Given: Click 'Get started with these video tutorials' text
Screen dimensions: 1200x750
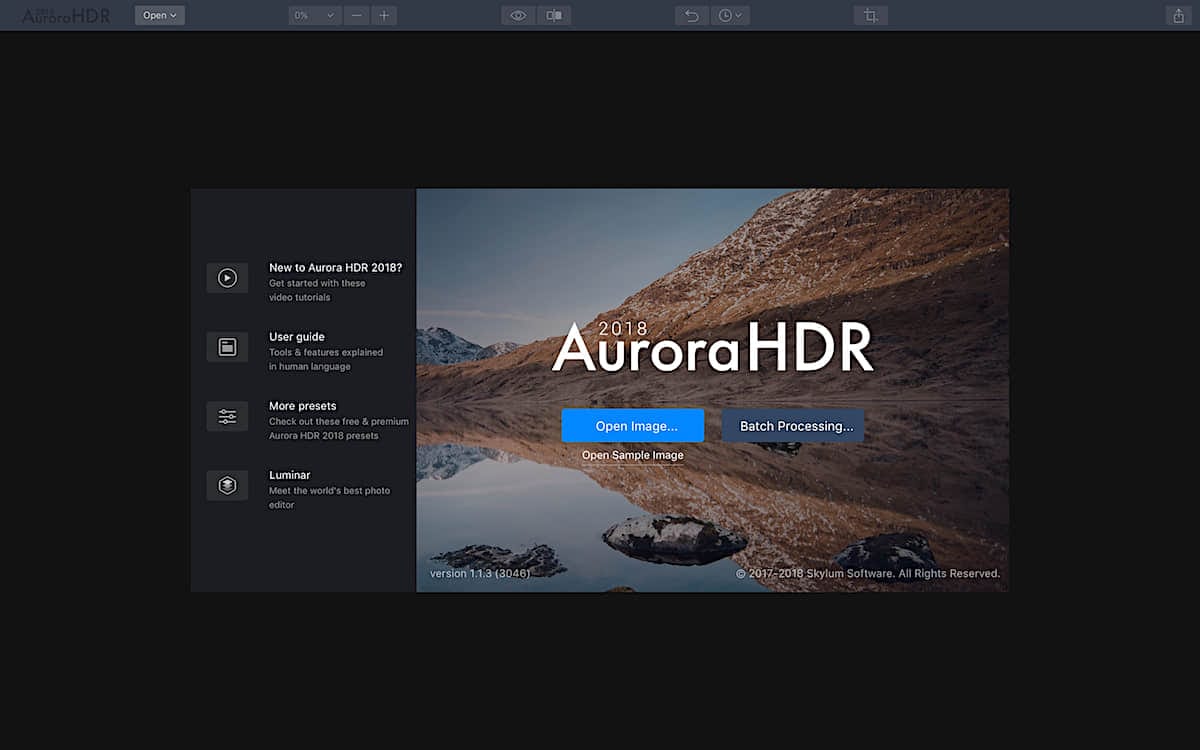Looking at the screenshot, I should (317, 290).
